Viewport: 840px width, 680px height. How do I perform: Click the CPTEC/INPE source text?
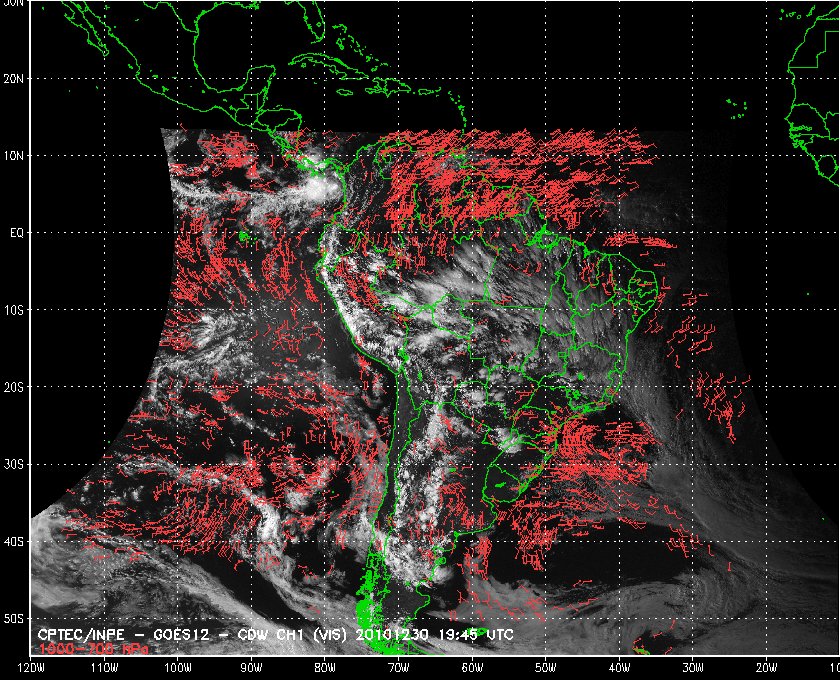pyautogui.click(x=80, y=636)
